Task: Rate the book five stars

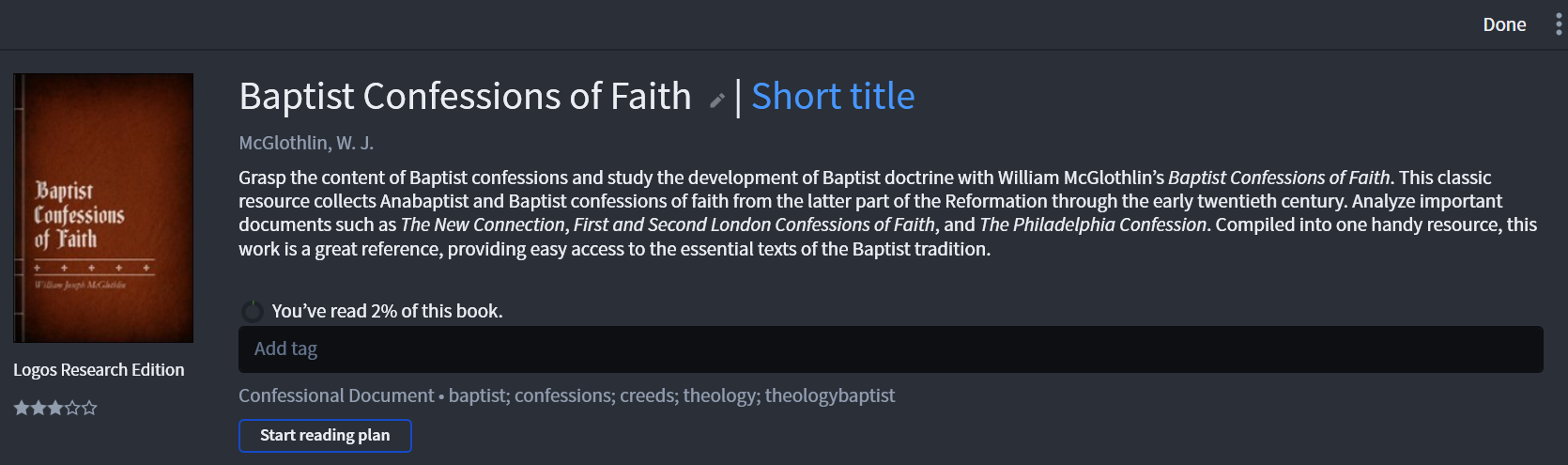Action: pyautogui.click(x=89, y=408)
